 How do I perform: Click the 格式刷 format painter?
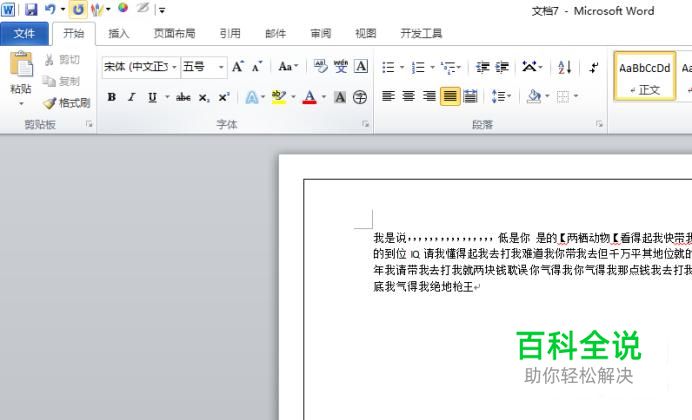click(x=67, y=103)
